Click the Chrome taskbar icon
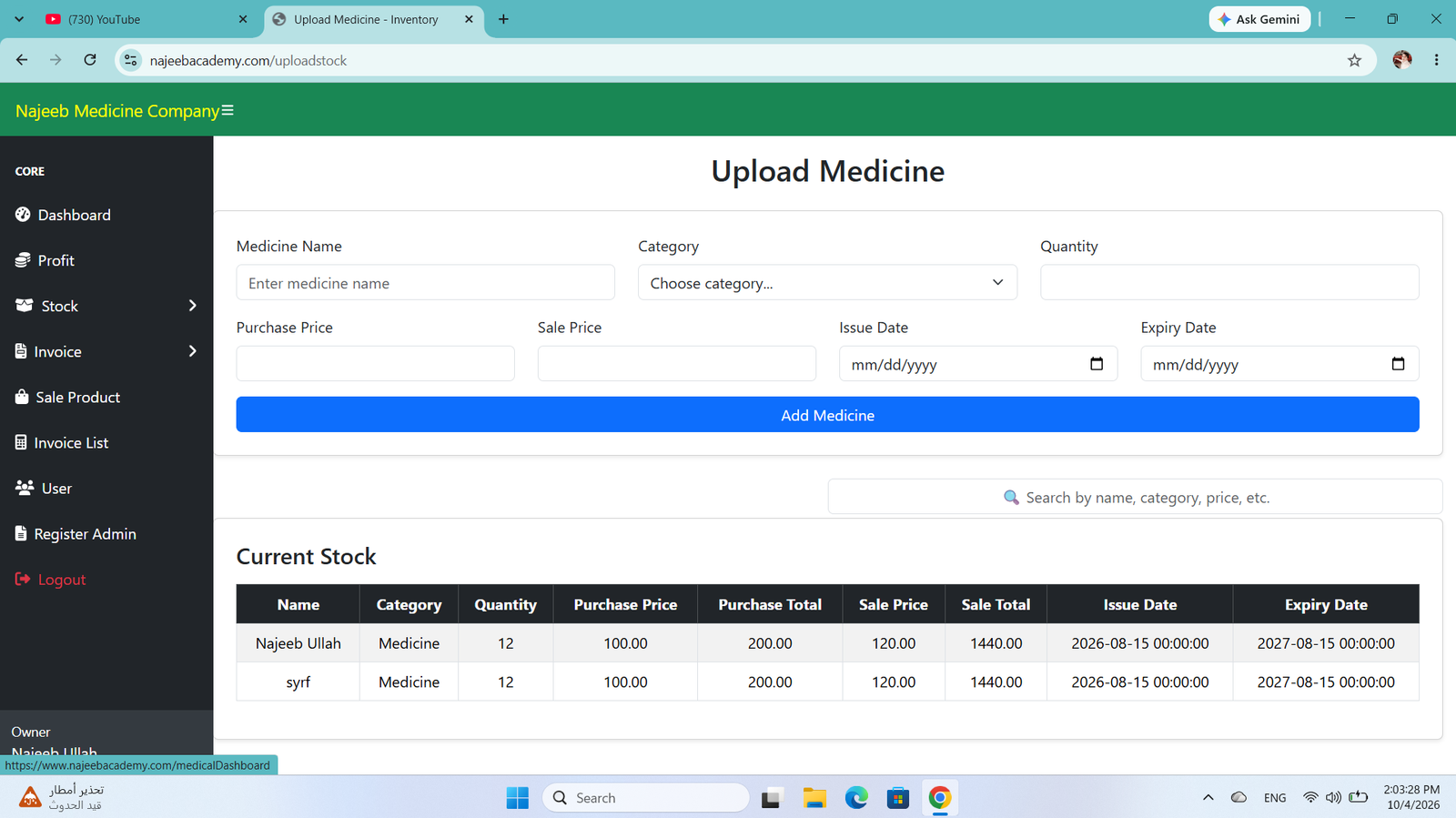The image size is (1456, 818). point(940,798)
